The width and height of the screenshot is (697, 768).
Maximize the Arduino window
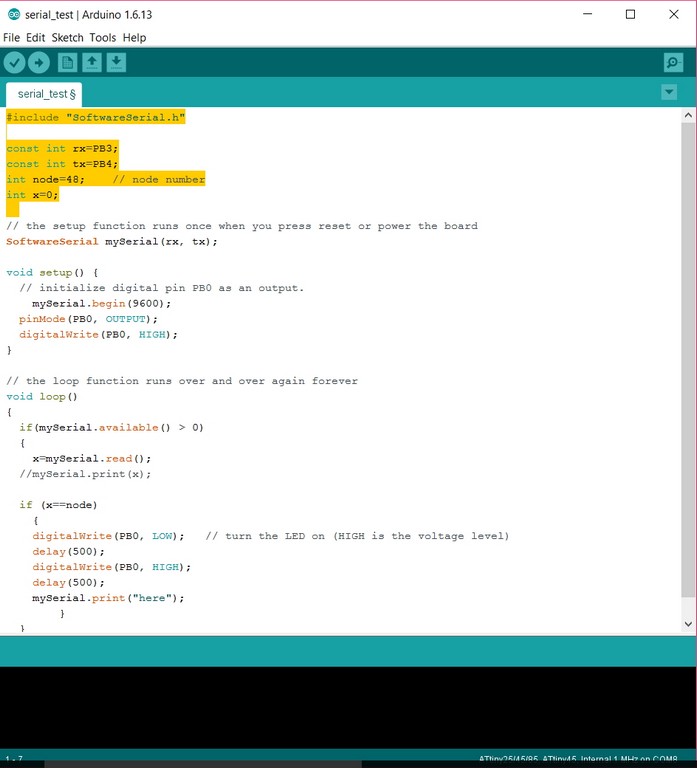coord(630,14)
